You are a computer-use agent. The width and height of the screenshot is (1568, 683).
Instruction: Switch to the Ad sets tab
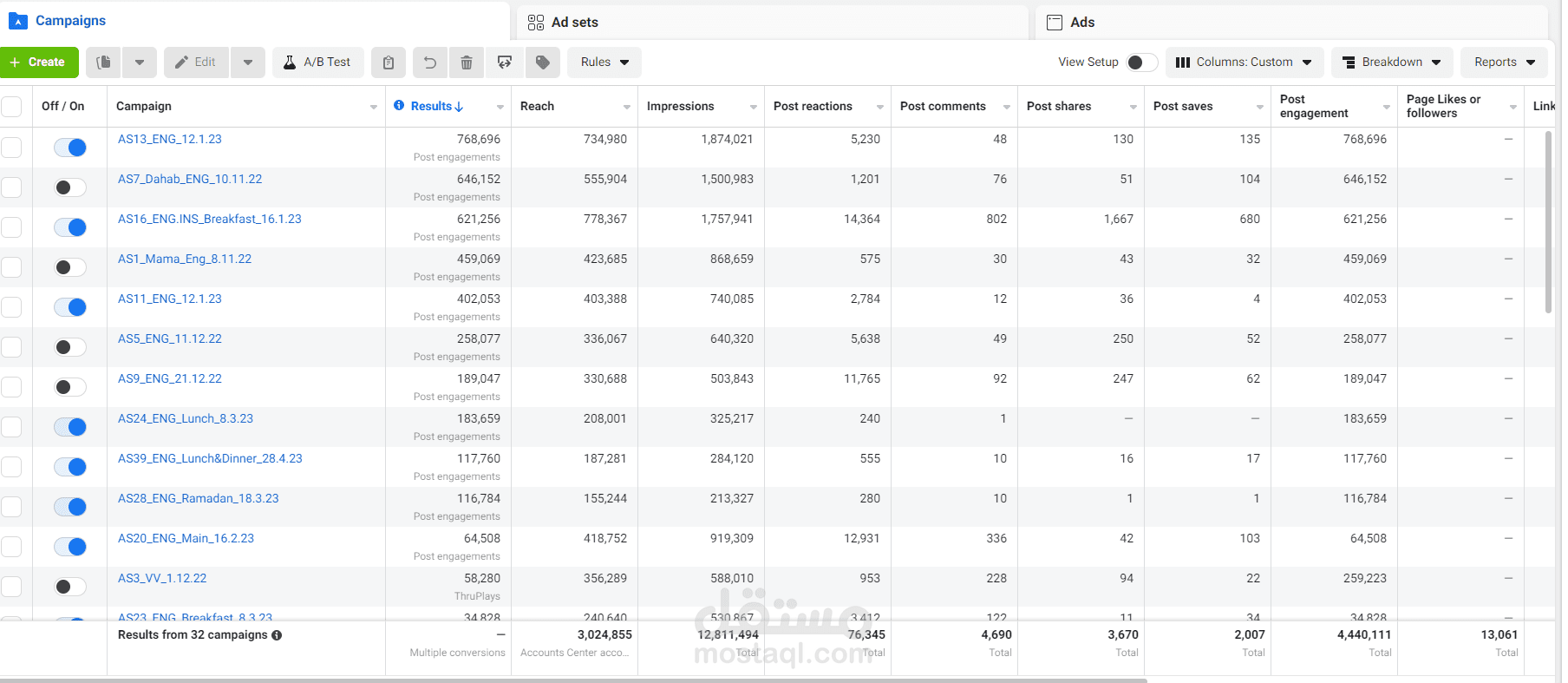(x=574, y=23)
